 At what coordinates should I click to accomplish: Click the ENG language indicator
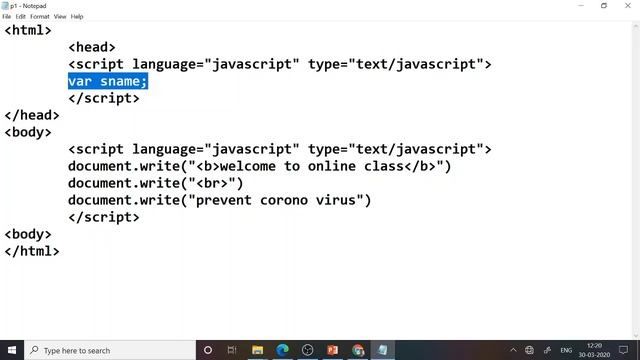566,350
